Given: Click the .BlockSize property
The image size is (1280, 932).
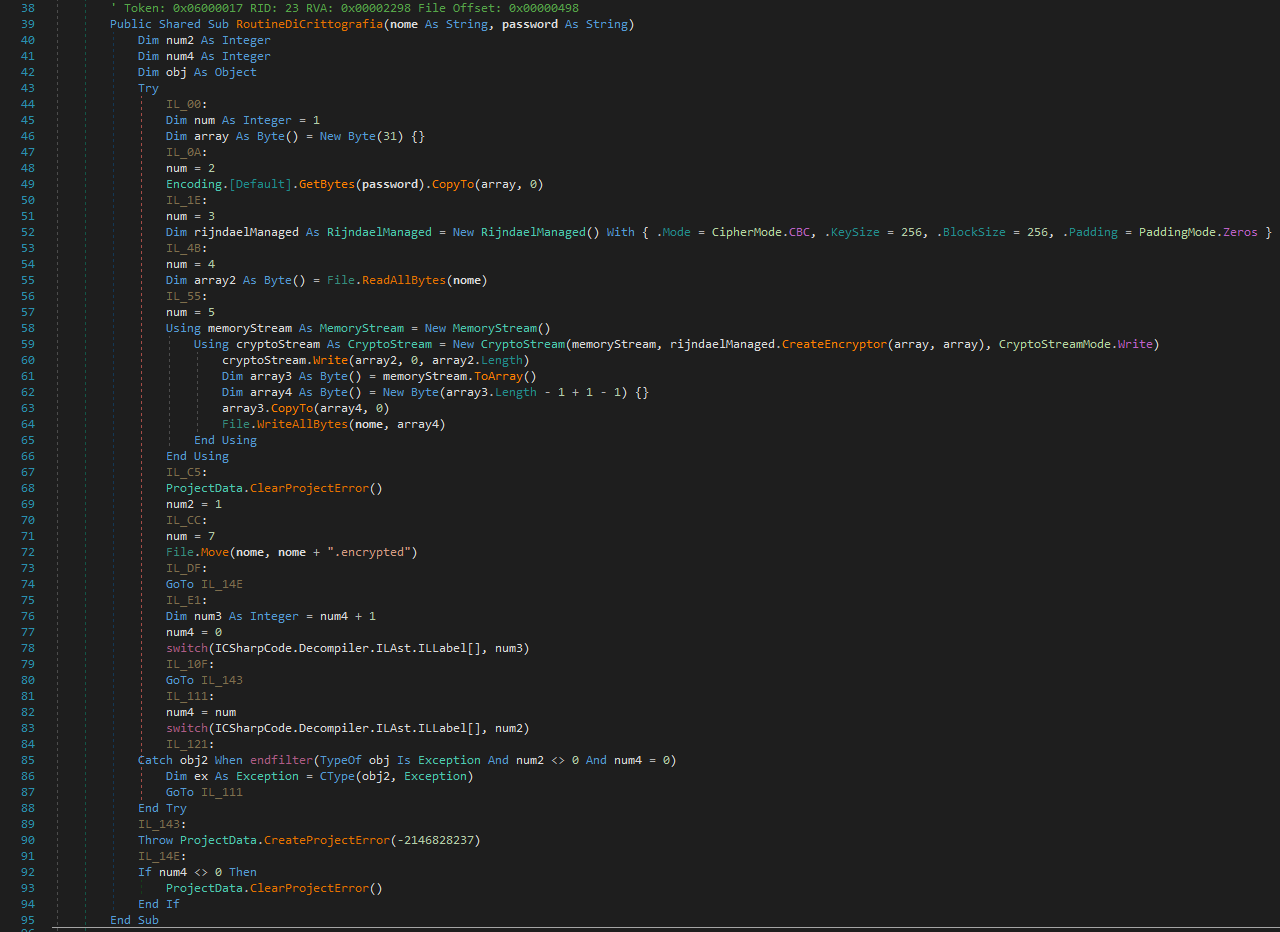Looking at the screenshot, I should pyautogui.click(x=970, y=232).
